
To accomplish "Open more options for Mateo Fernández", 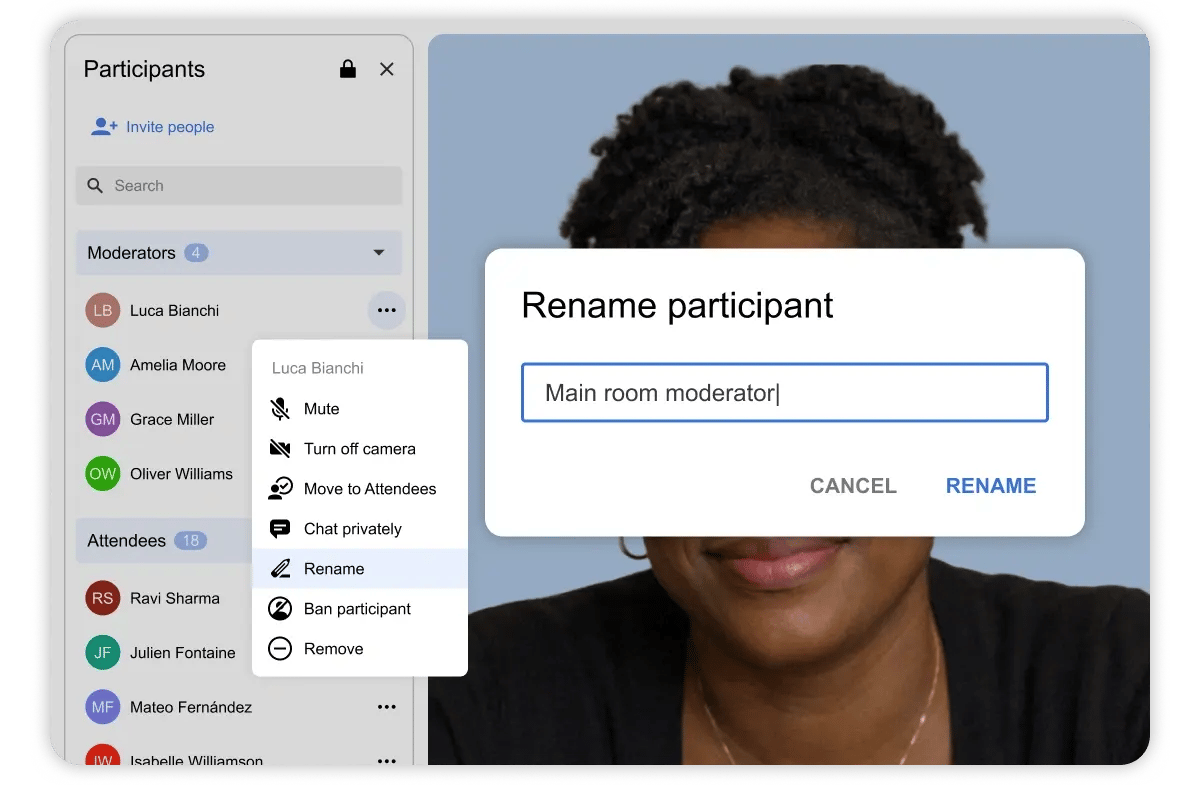I will (x=387, y=707).
